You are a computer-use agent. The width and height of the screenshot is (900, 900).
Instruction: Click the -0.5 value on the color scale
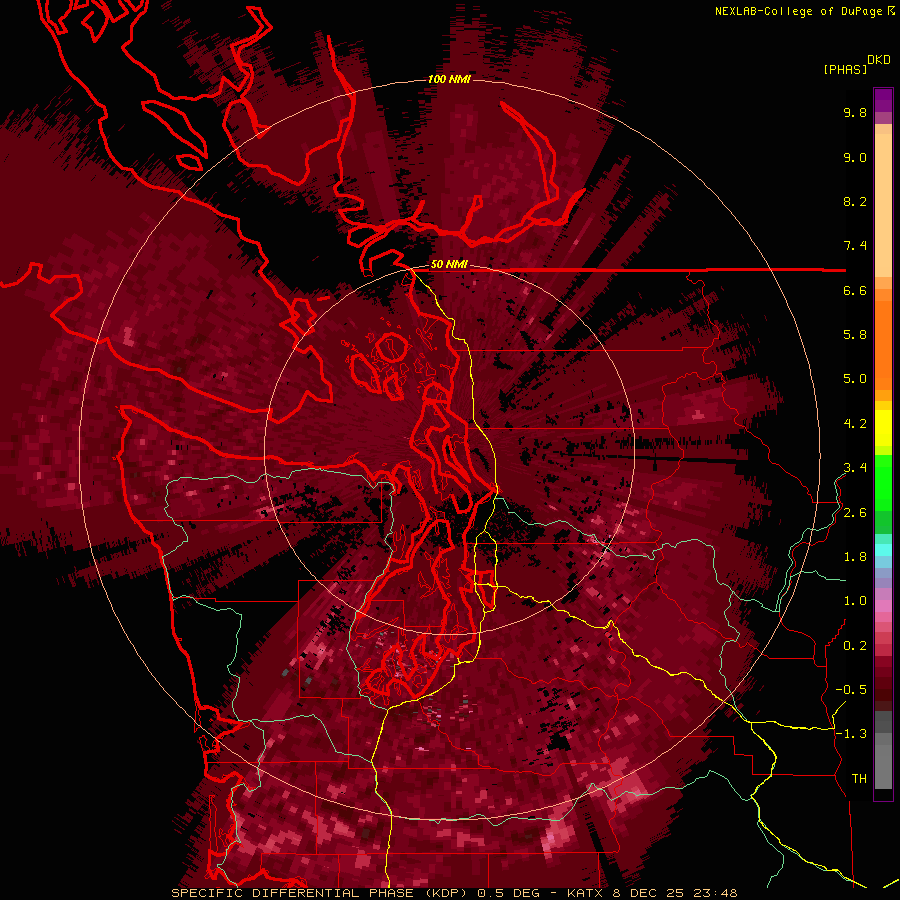coord(851,690)
